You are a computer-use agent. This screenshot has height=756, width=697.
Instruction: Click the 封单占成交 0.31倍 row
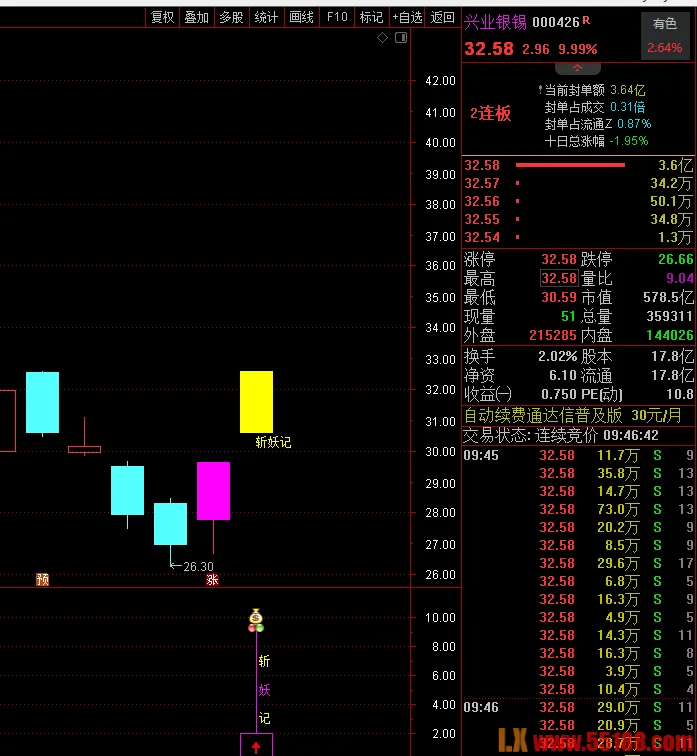click(x=594, y=107)
